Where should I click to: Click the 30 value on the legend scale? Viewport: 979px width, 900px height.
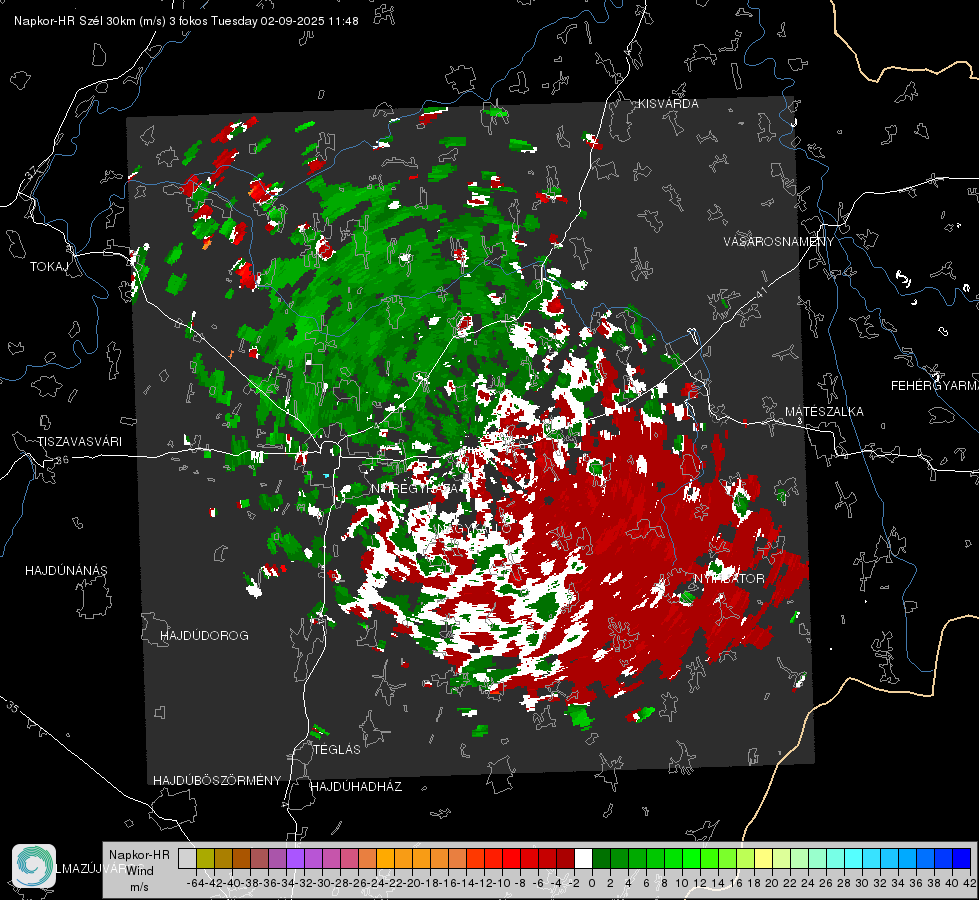(x=862, y=883)
